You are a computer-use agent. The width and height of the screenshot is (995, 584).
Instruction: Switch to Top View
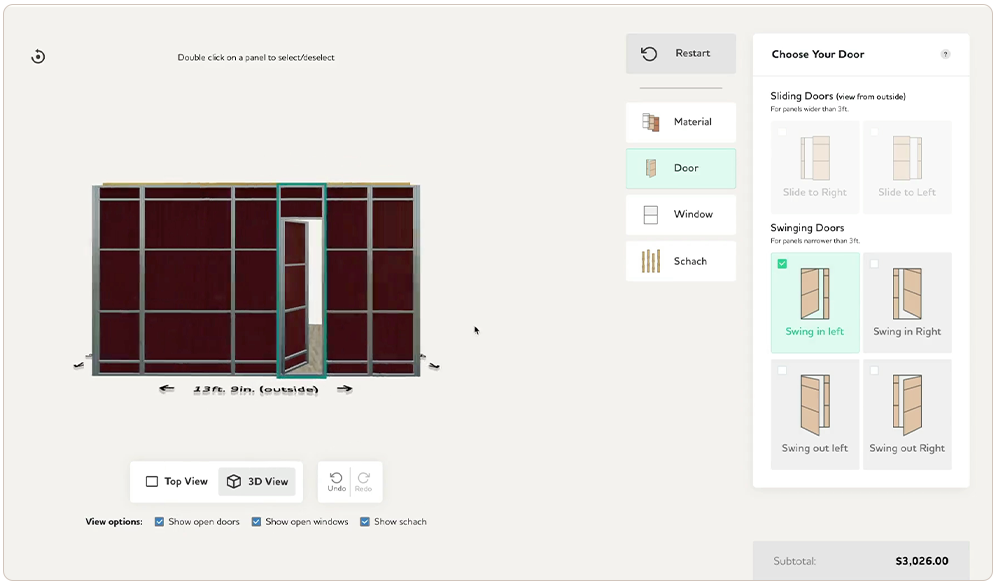pos(176,482)
